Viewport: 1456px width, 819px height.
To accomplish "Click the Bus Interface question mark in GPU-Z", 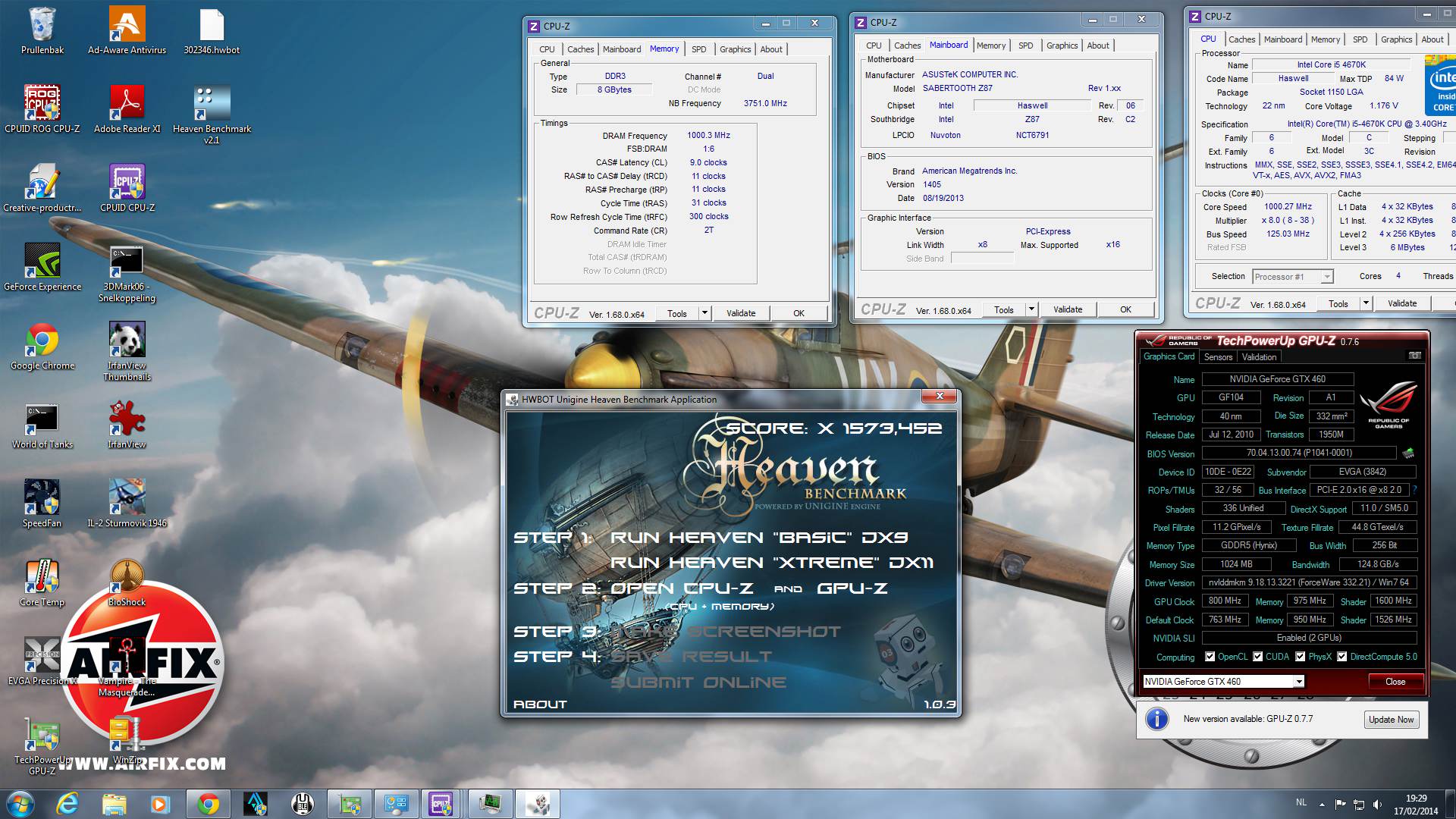I will coord(1415,490).
